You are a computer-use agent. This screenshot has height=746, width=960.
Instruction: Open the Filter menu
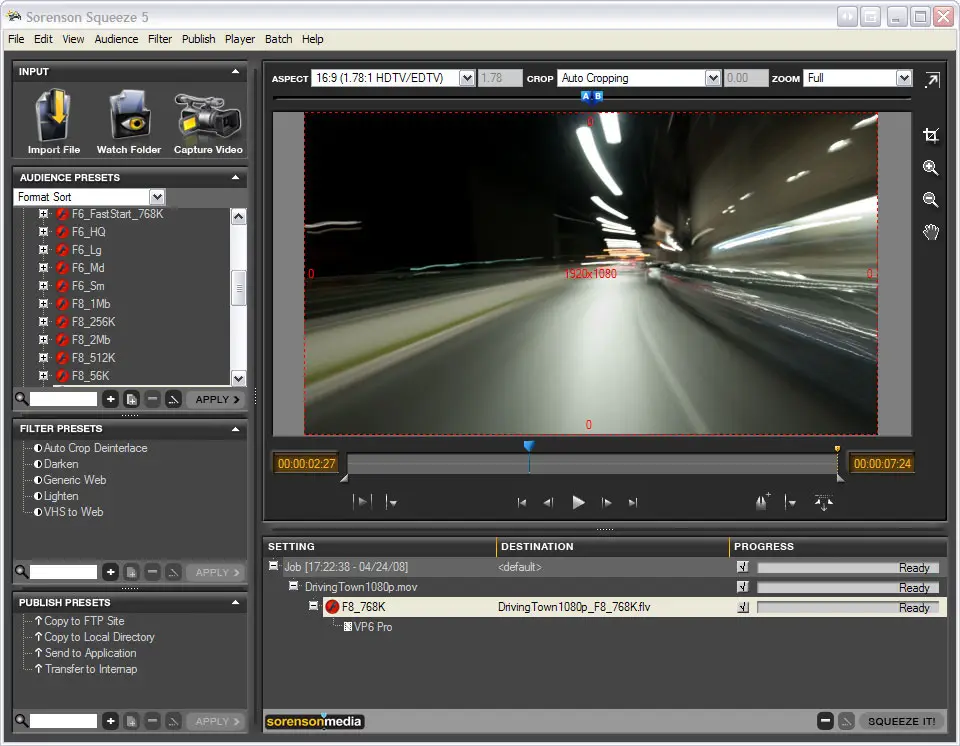coord(160,39)
